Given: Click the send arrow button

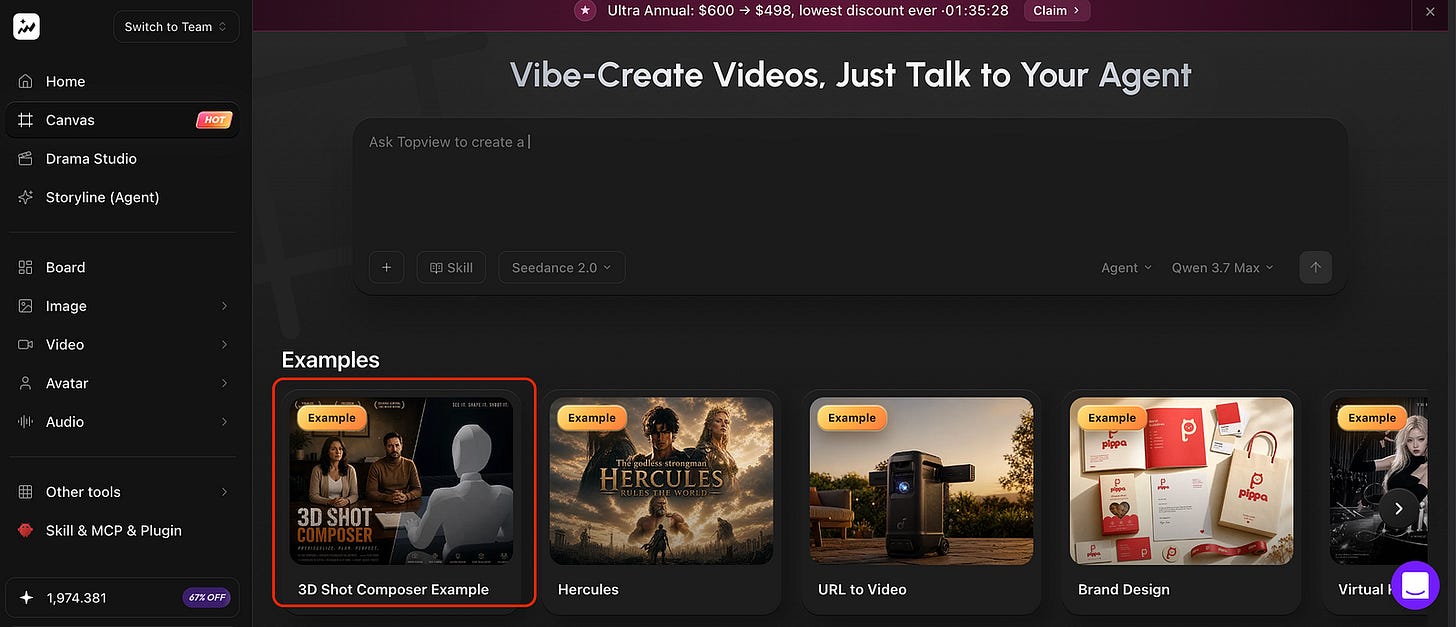Looking at the screenshot, I should 1316,267.
